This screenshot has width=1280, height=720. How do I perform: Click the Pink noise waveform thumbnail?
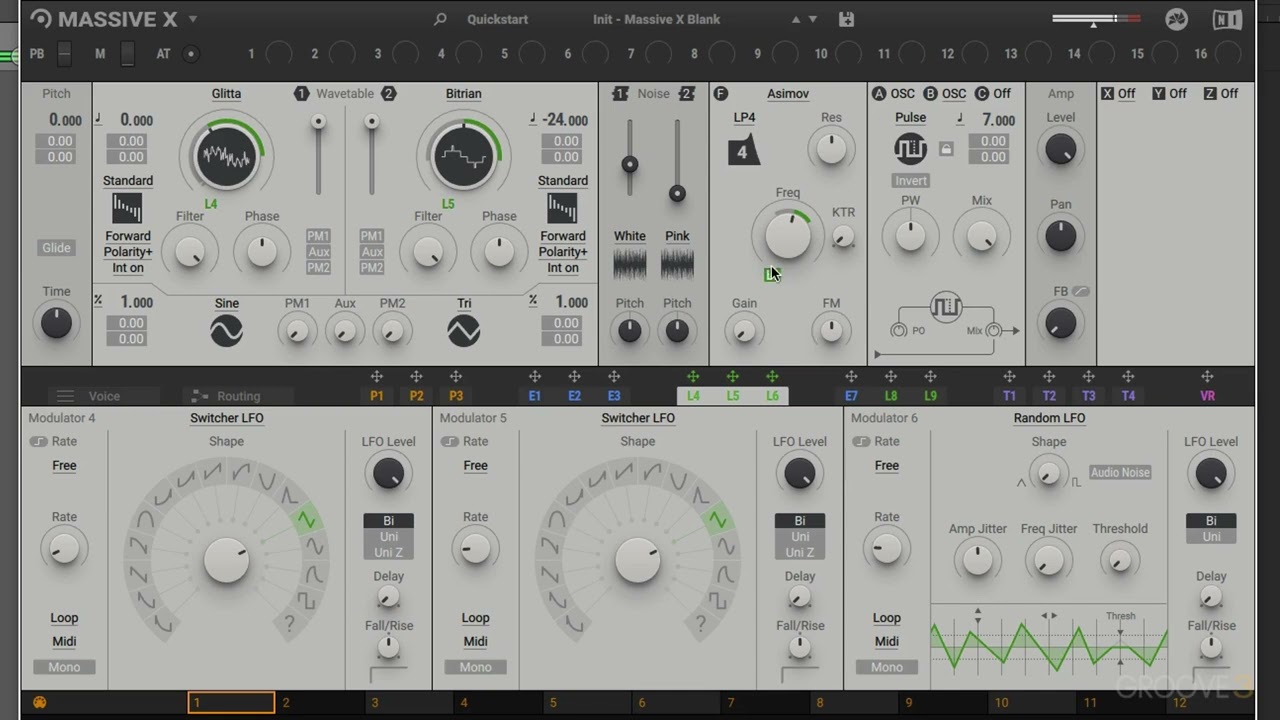677,264
